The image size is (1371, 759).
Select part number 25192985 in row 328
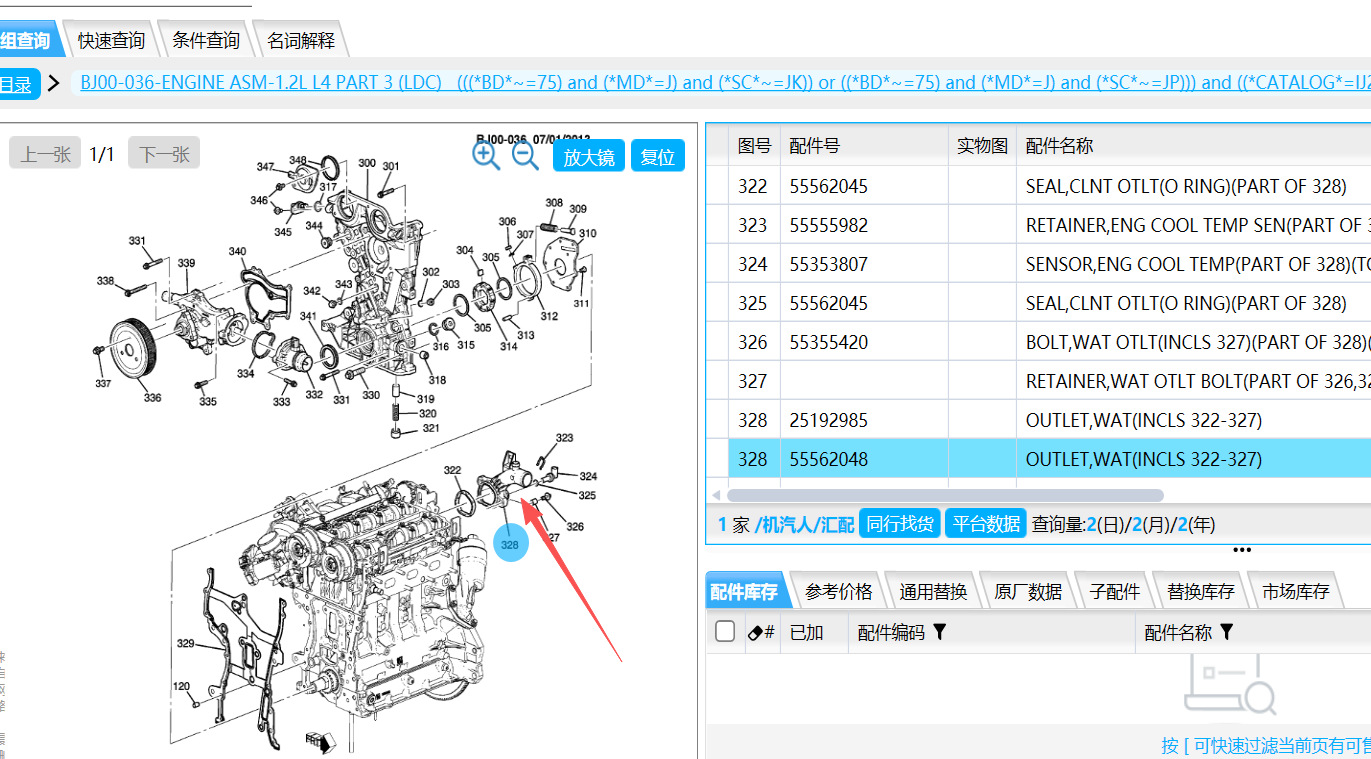[829, 420]
